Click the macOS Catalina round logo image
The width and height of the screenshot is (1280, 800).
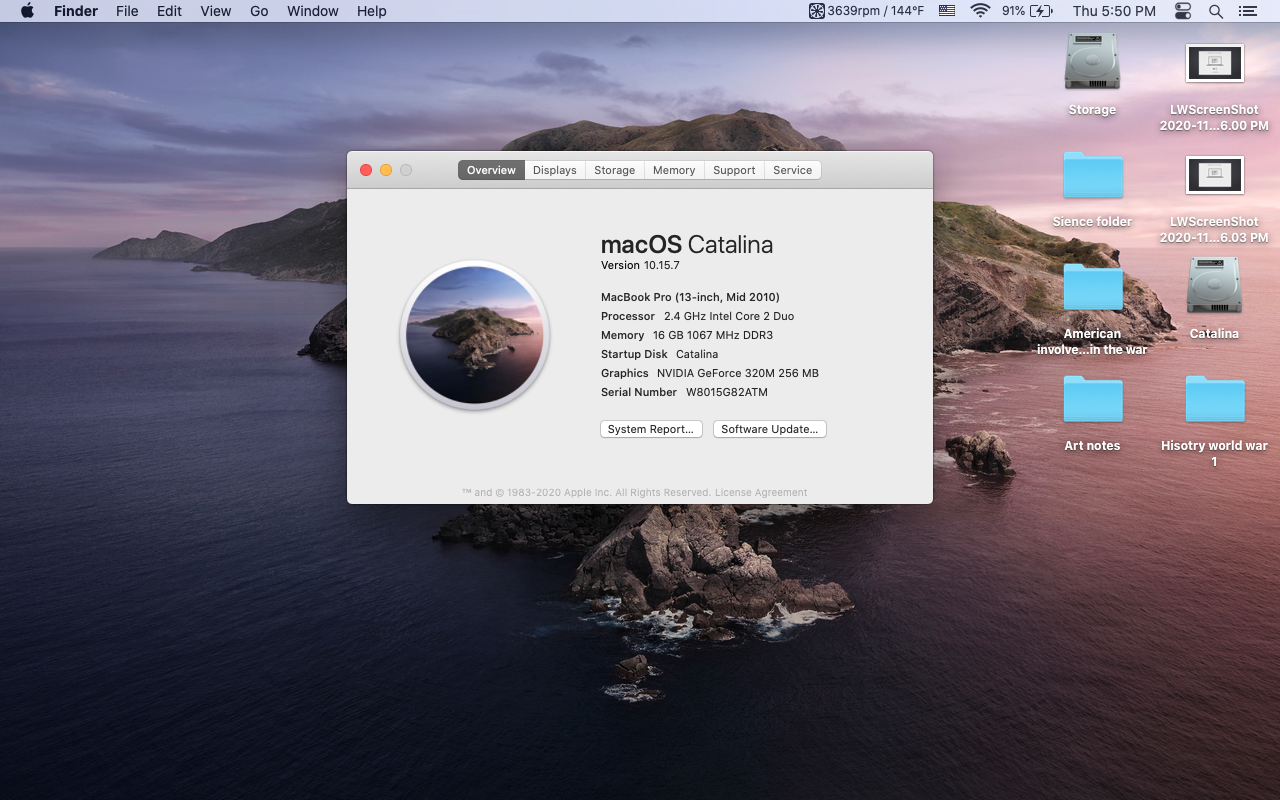475,335
